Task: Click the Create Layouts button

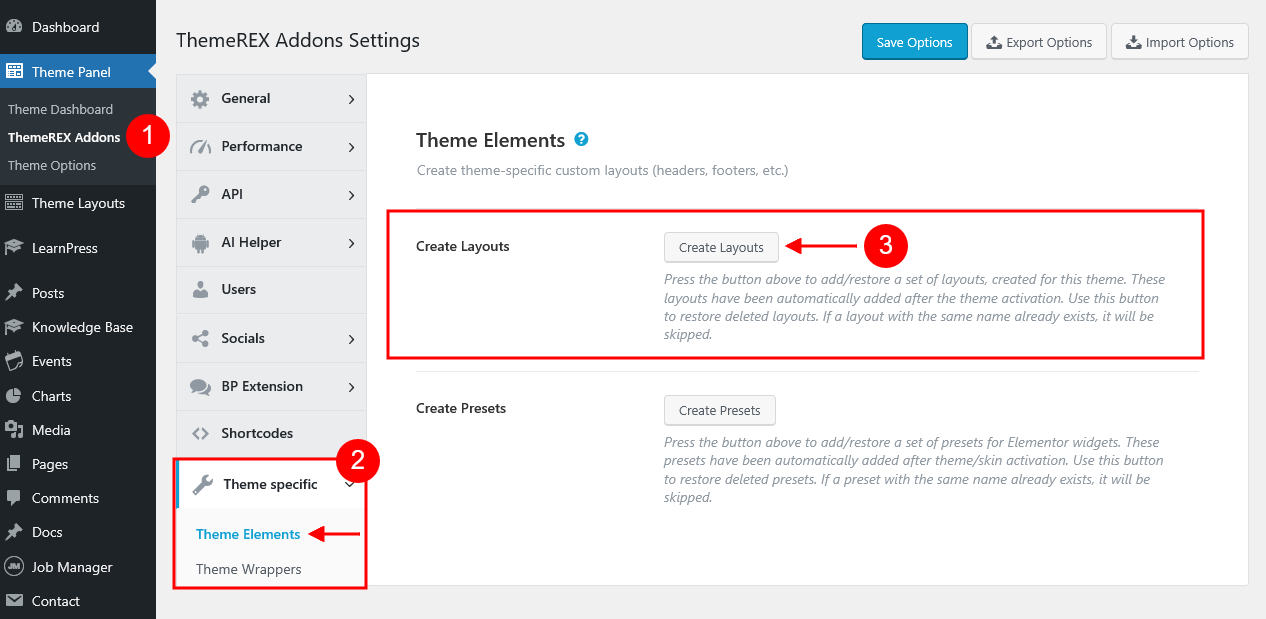Action: tap(721, 247)
